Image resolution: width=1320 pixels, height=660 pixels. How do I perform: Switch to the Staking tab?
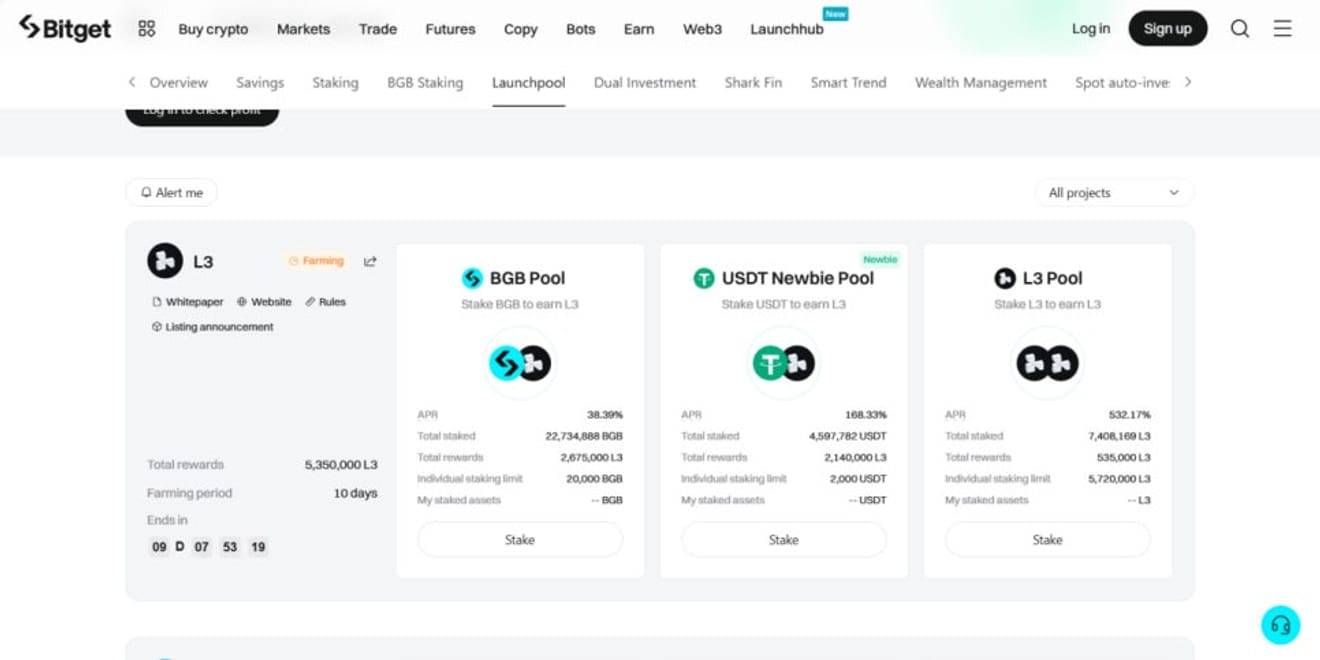(x=335, y=83)
